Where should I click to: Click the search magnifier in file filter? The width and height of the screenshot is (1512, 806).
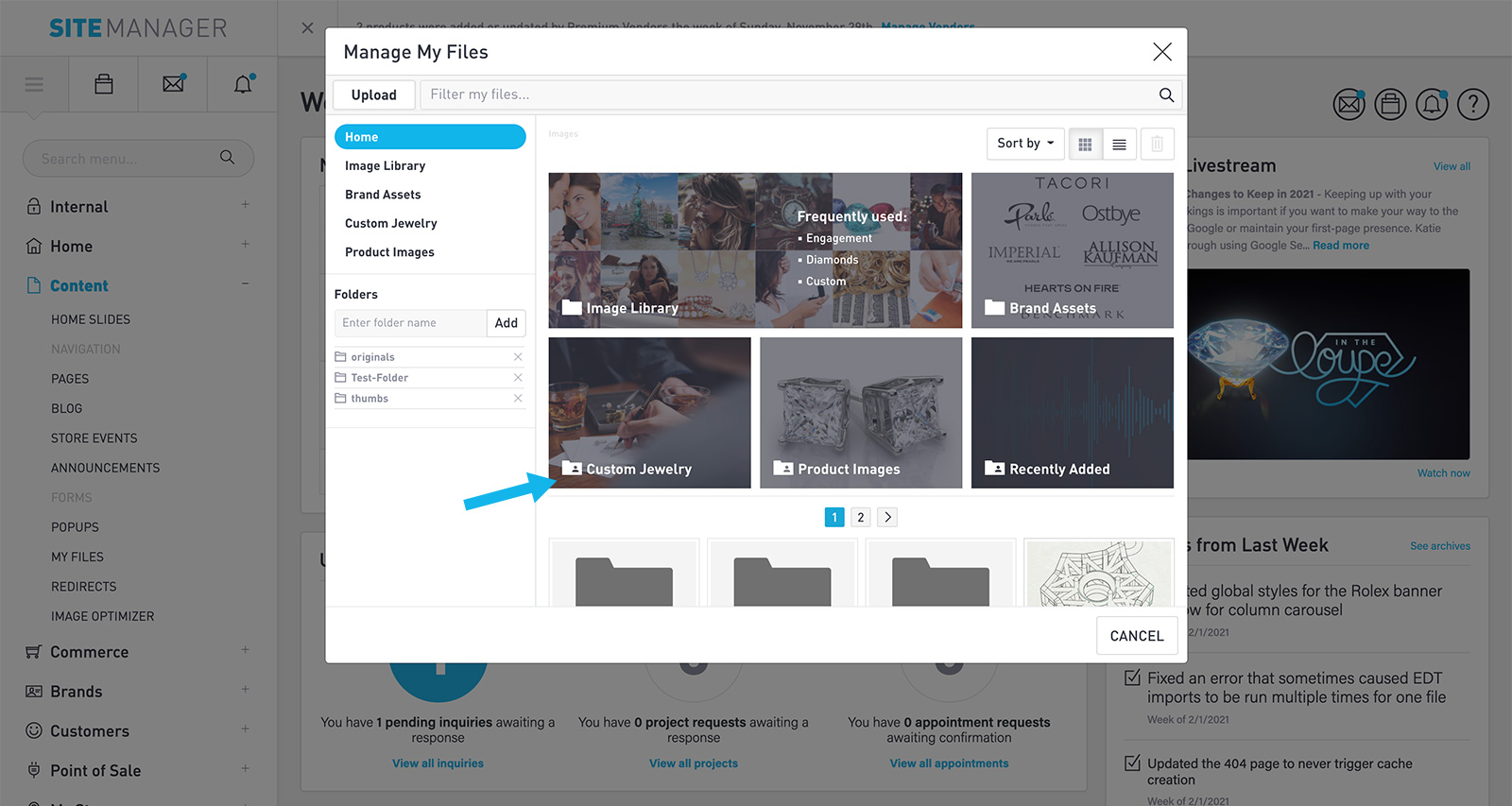(x=1166, y=94)
